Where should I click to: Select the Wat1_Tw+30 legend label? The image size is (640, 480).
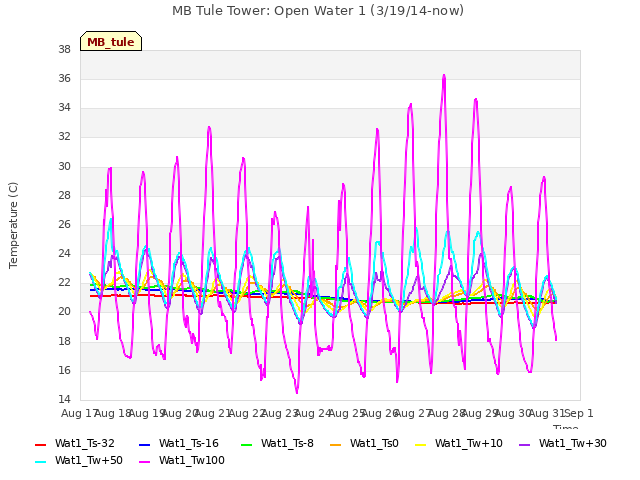[573, 443]
